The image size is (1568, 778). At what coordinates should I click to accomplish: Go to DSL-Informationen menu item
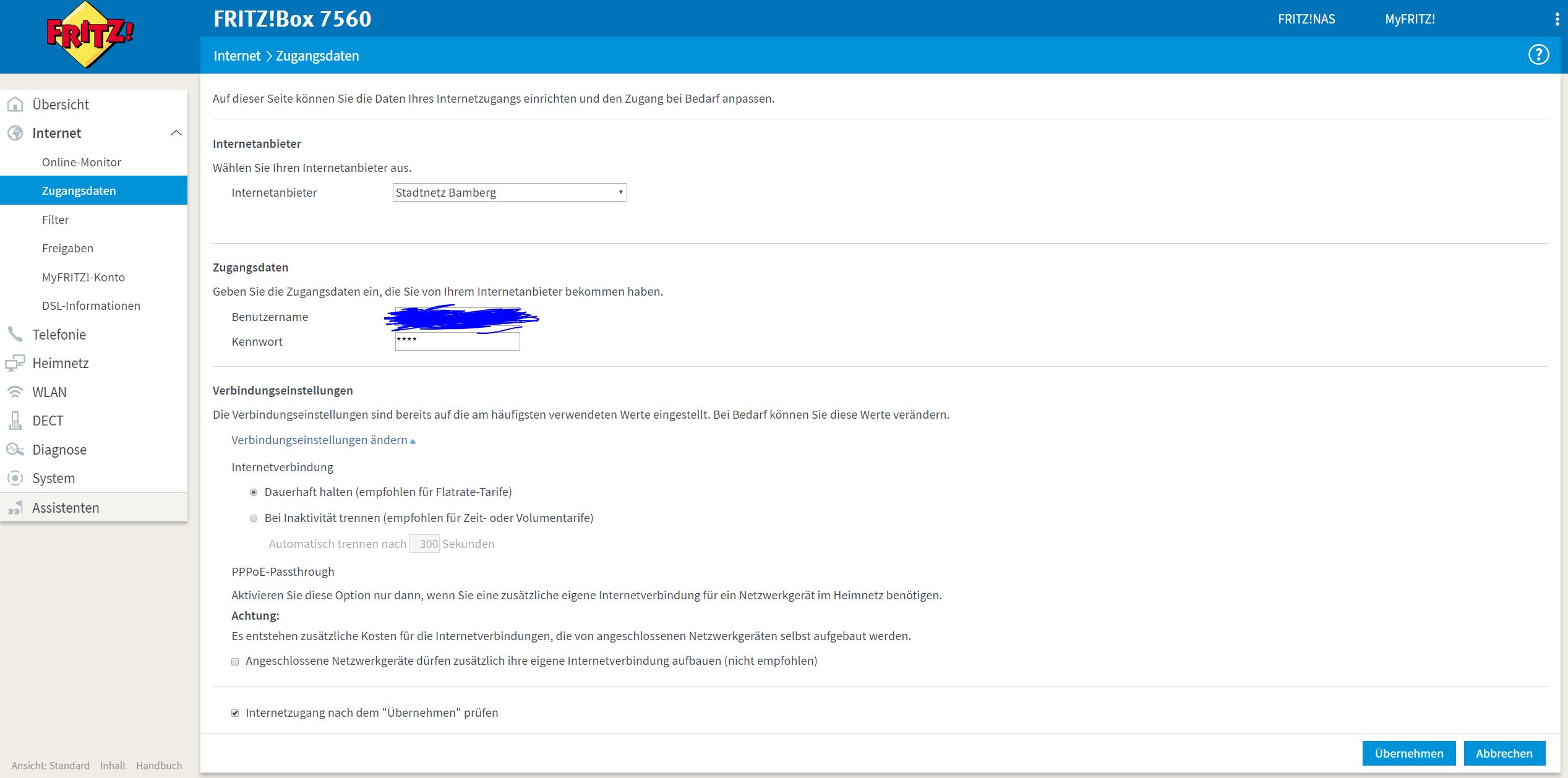[91, 306]
